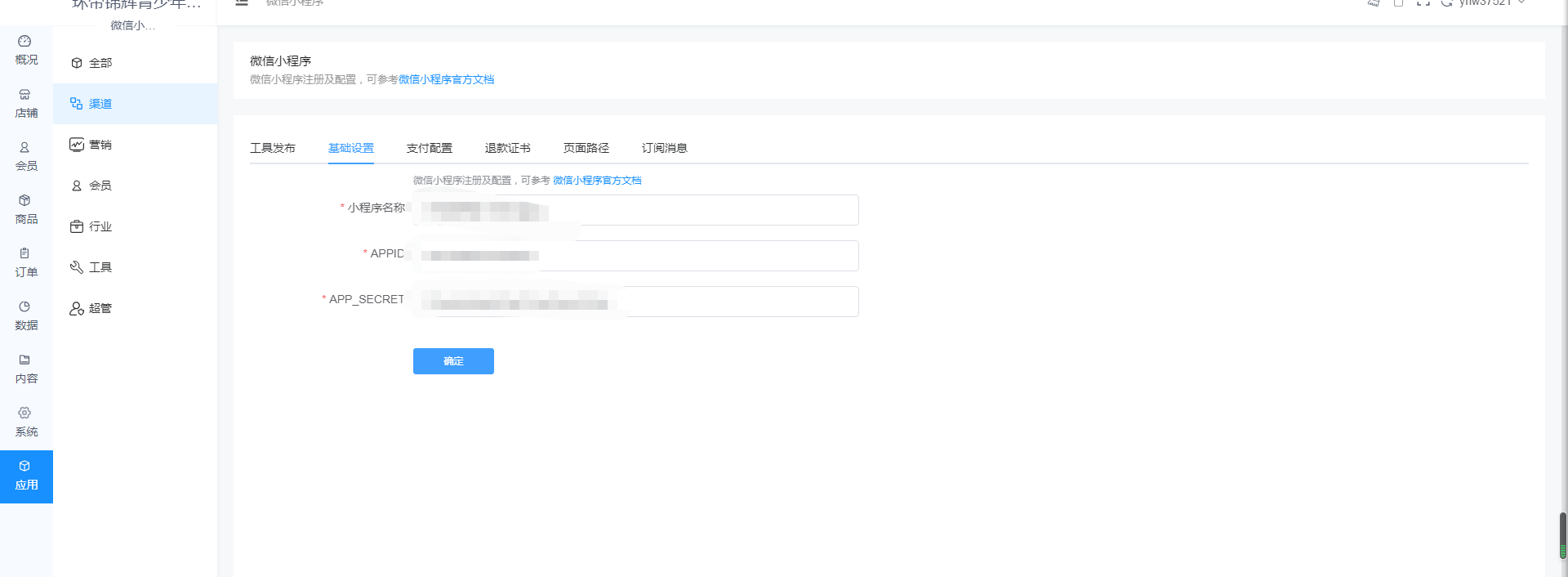Viewport: 1568px width, 577px height.
Task: Select 超管 in the app submenu
Action: click(136, 308)
